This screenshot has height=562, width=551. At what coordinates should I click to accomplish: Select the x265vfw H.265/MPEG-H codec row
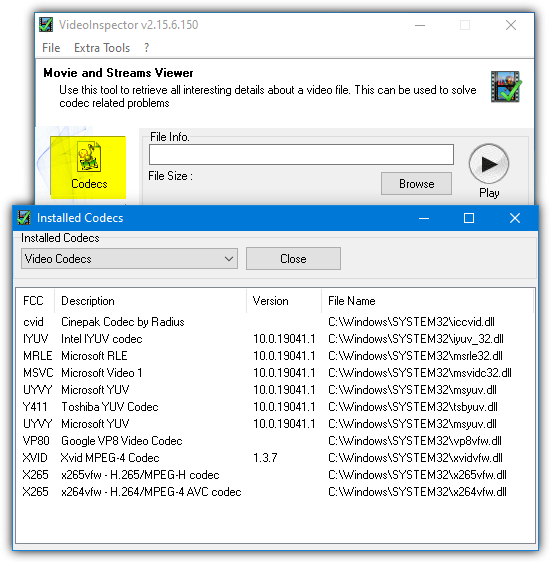pyautogui.click(x=275, y=475)
